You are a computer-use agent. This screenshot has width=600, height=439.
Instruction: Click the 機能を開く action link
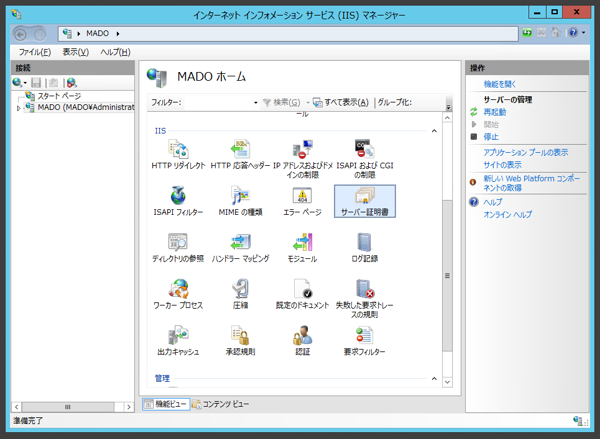coord(499,84)
